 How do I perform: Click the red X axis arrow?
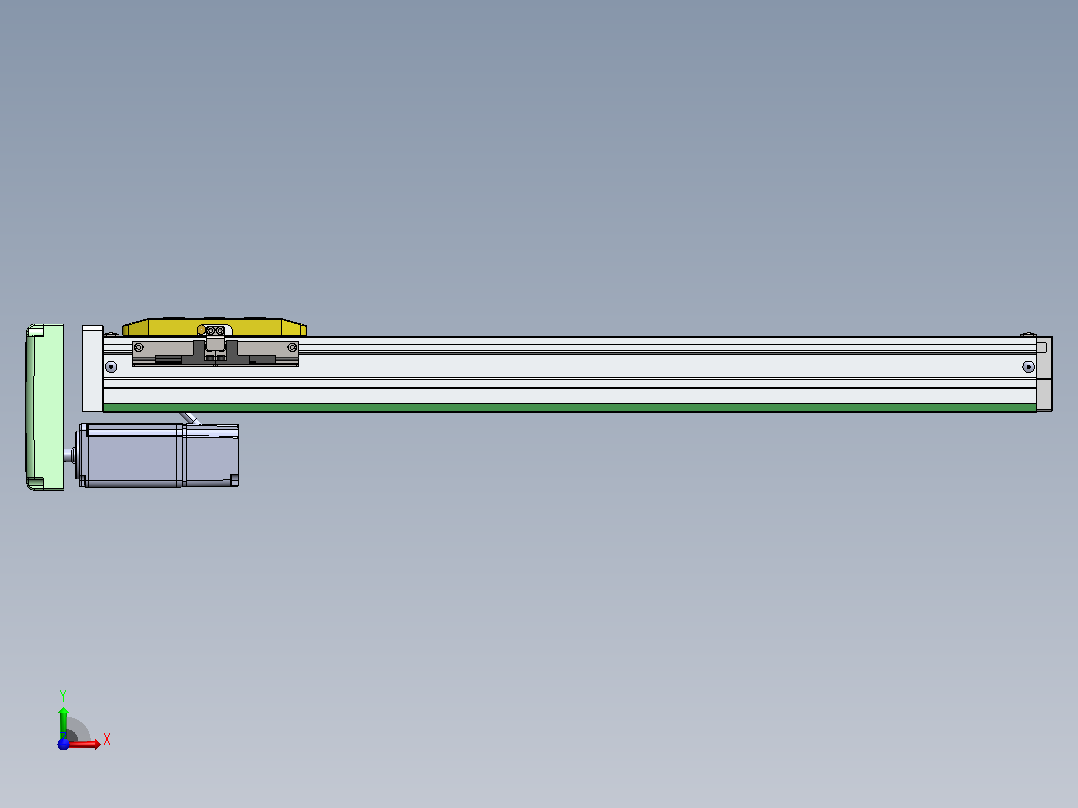(85, 744)
